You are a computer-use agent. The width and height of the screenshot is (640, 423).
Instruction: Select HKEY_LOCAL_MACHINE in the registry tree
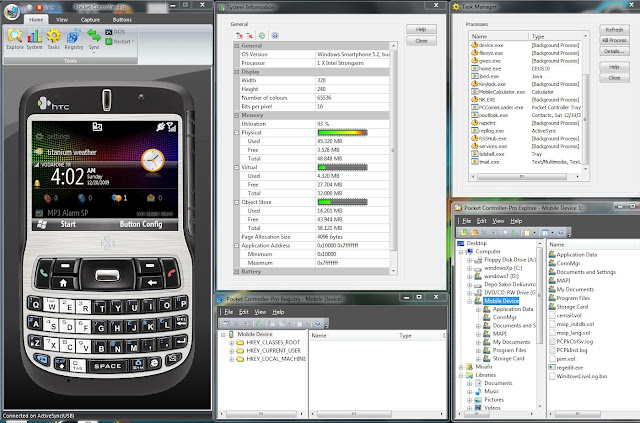pos(276,359)
